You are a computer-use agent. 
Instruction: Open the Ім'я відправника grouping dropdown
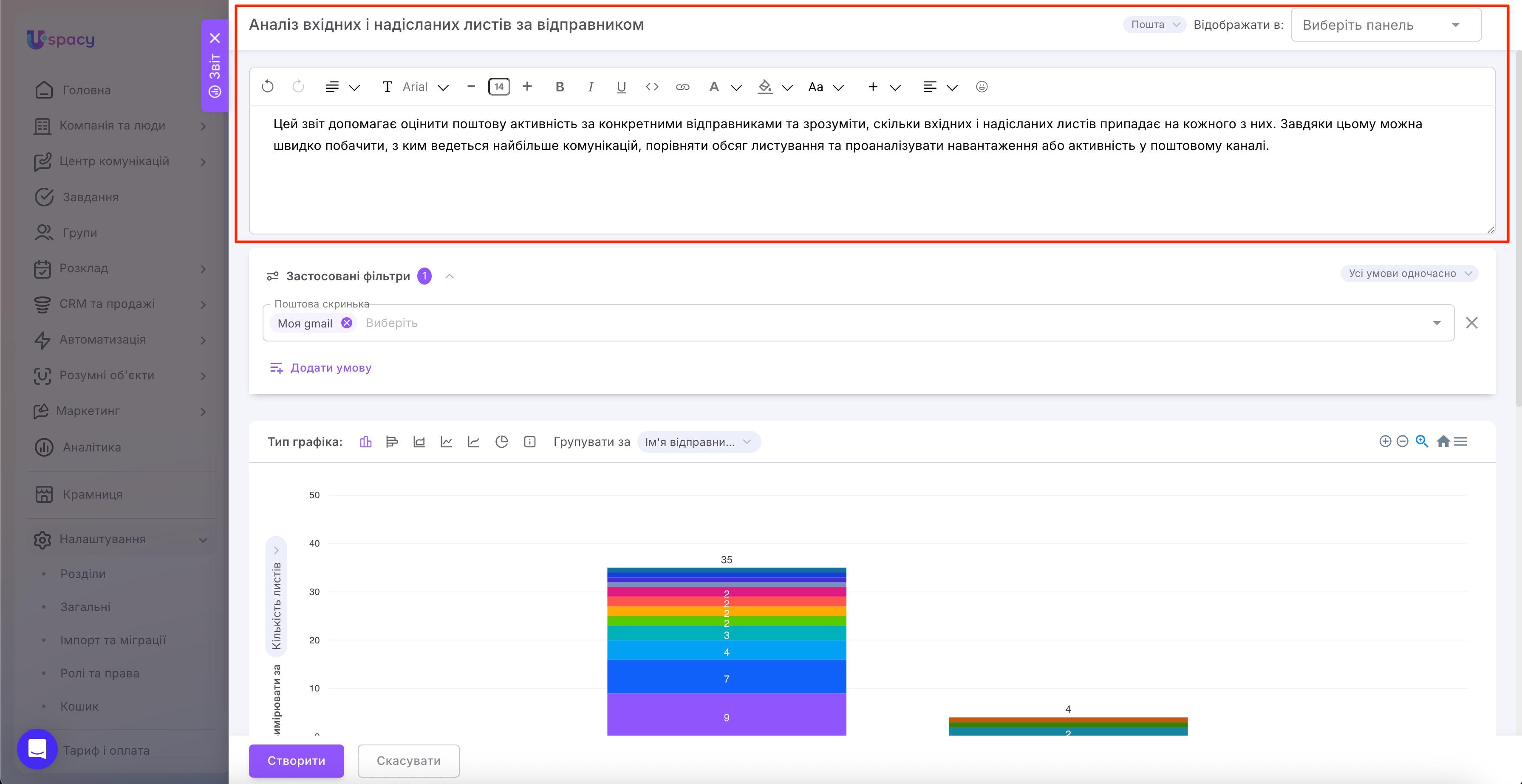click(x=699, y=442)
